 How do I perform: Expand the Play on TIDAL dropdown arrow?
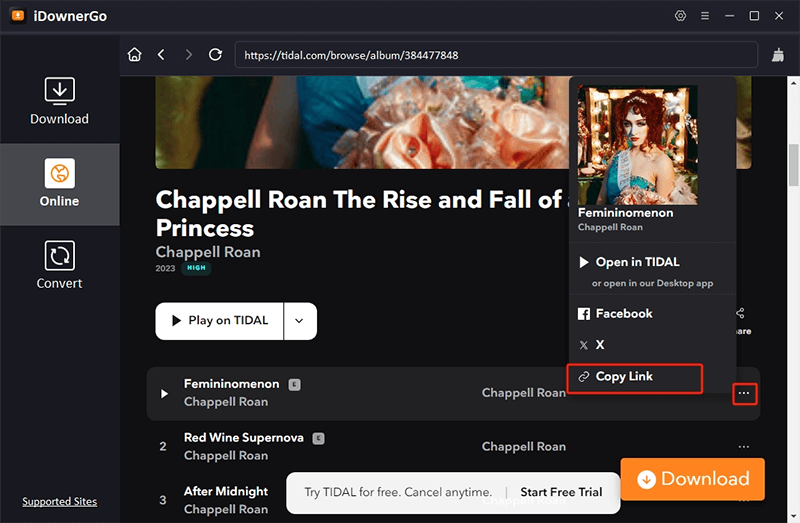(x=300, y=321)
